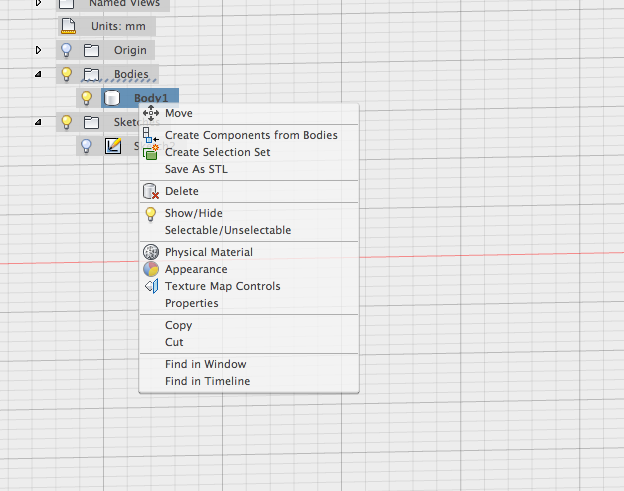The width and height of the screenshot is (624, 491).
Task: Collapse the Bodies folder arrow
Action: click(x=38, y=74)
